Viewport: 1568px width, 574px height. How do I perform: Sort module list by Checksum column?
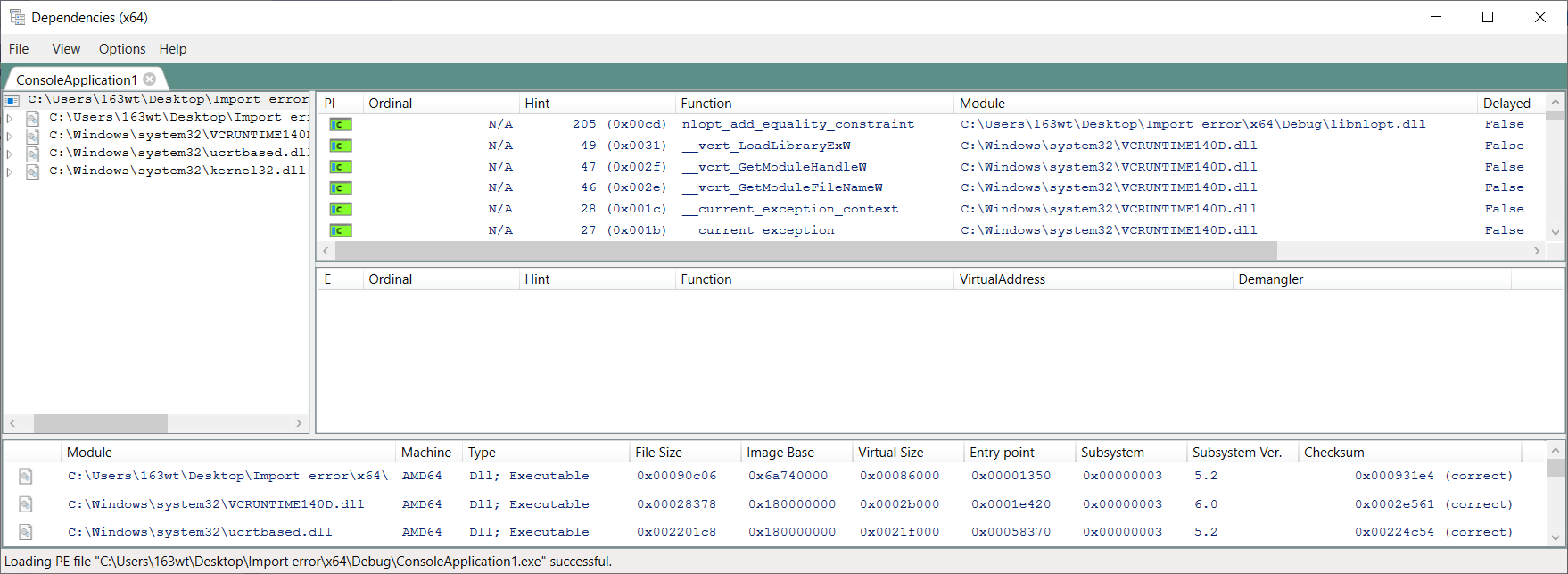click(x=1409, y=453)
